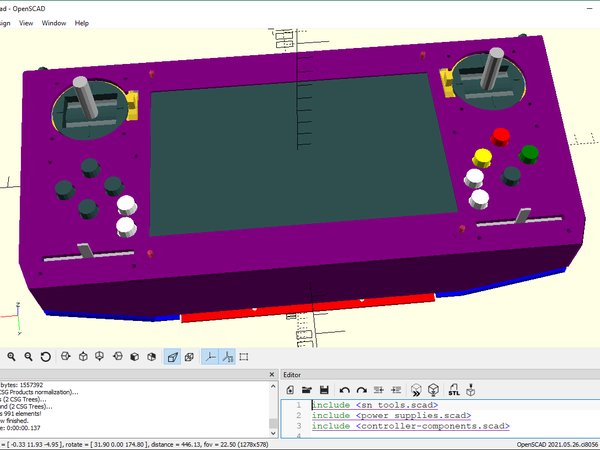Viewport: 600px width, 450px height.
Task: Reset the 3D view
Action: pyautogui.click(x=45, y=356)
